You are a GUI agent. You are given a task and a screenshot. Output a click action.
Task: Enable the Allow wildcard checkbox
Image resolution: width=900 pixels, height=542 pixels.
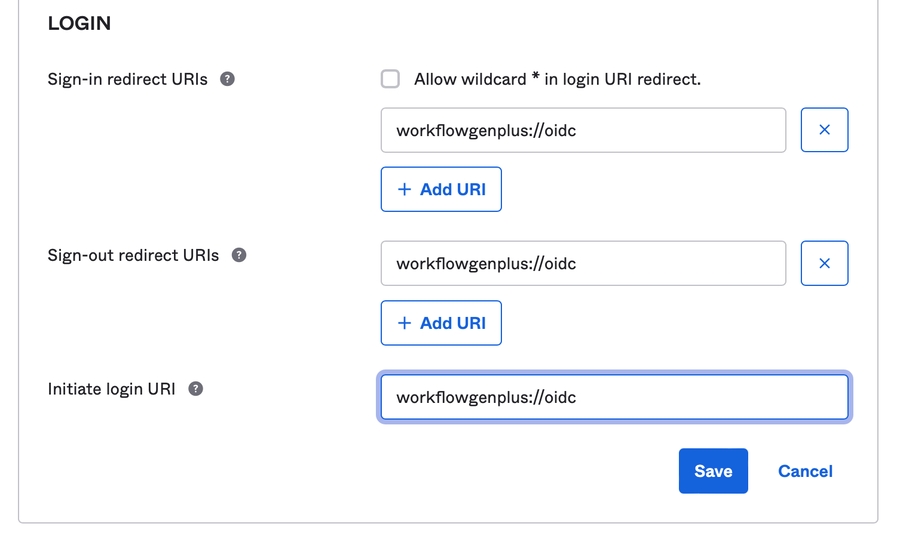point(390,79)
